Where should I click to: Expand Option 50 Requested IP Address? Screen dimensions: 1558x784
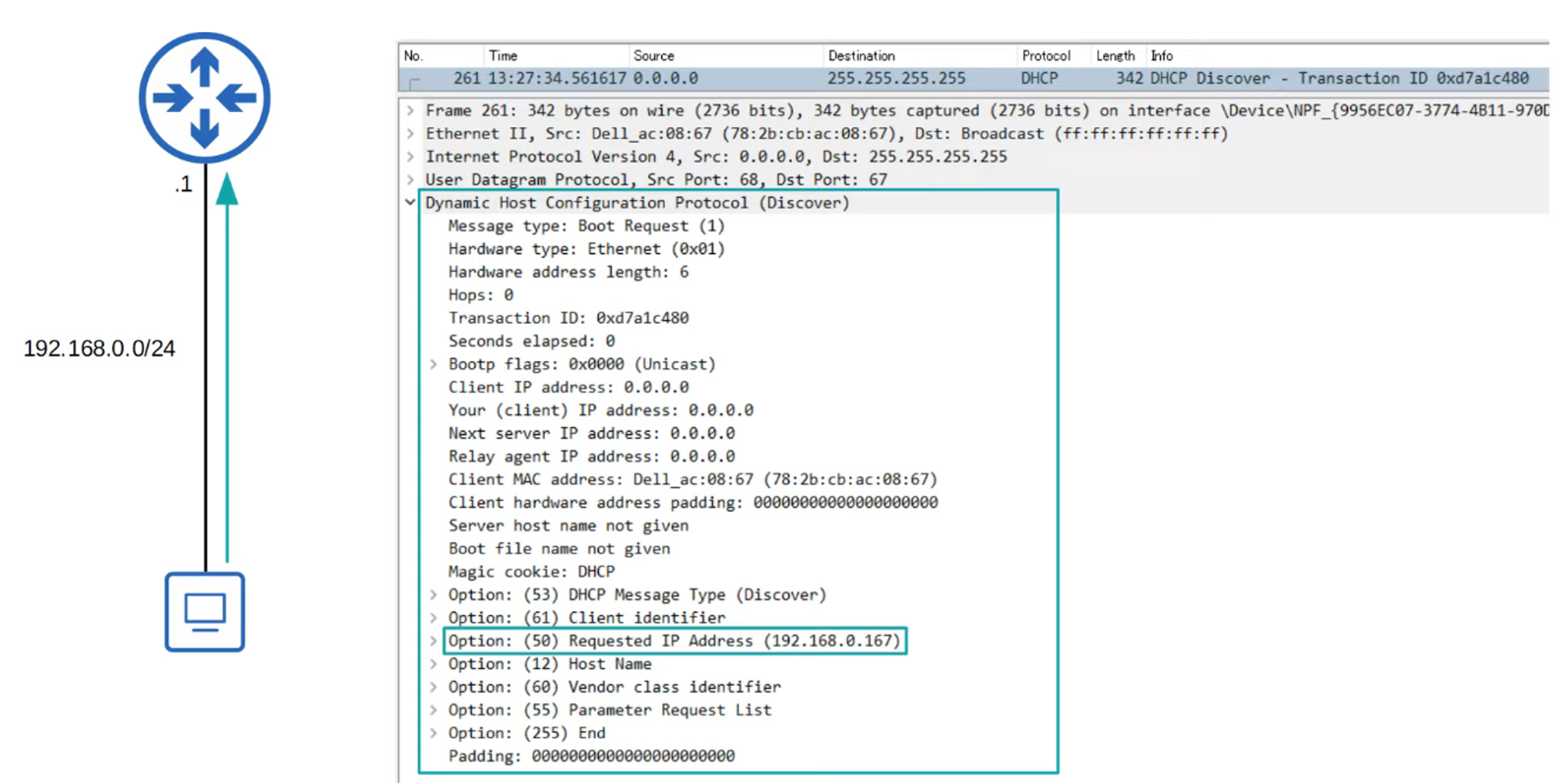click(434, 641)
